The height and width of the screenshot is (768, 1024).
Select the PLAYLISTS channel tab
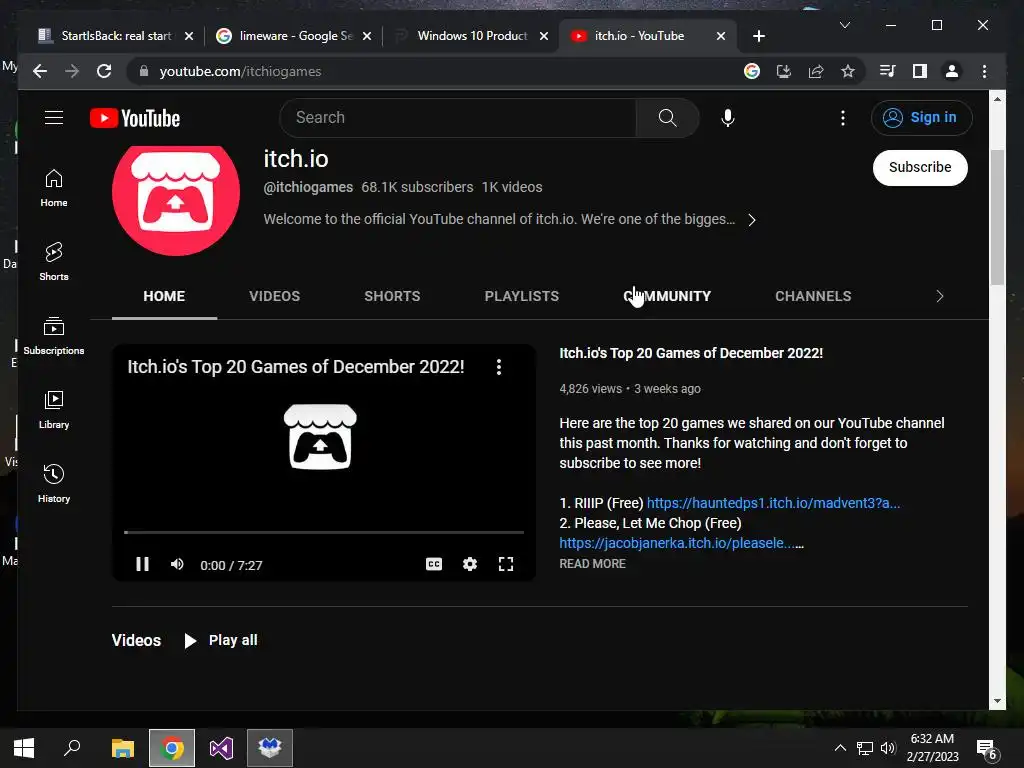coord(521,296)
